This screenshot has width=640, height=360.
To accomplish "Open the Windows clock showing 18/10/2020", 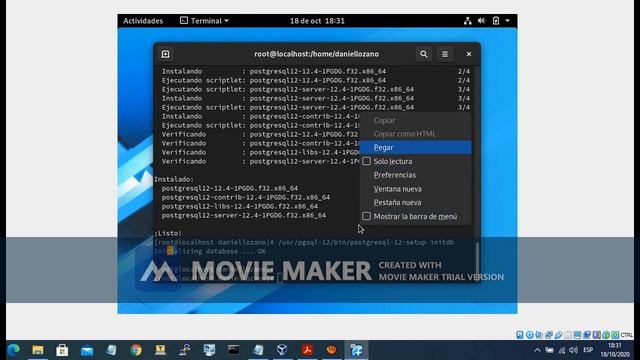I will coord(615,350).
